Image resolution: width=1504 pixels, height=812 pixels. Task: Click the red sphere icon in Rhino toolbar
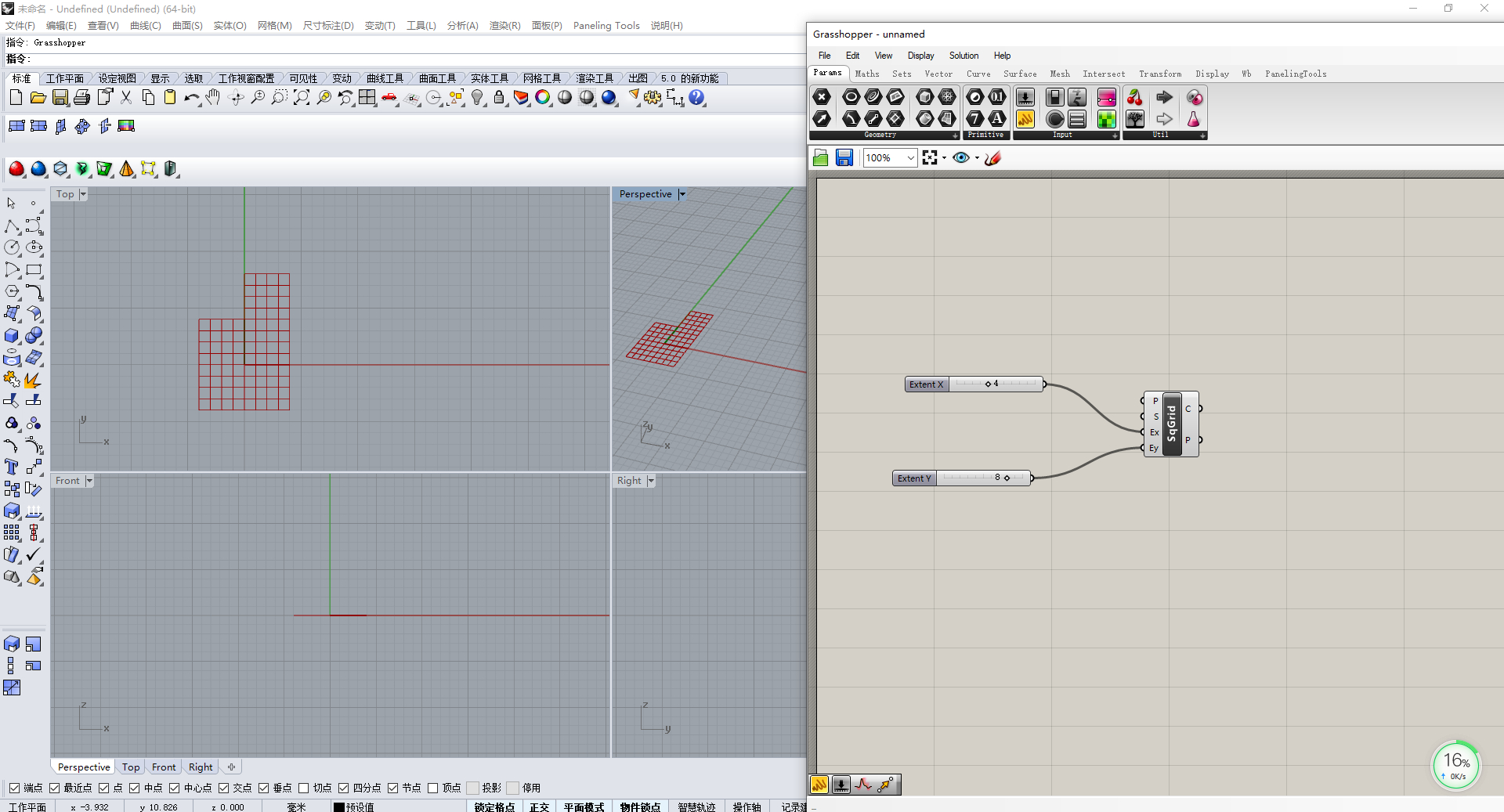click(x=16, y=169)
